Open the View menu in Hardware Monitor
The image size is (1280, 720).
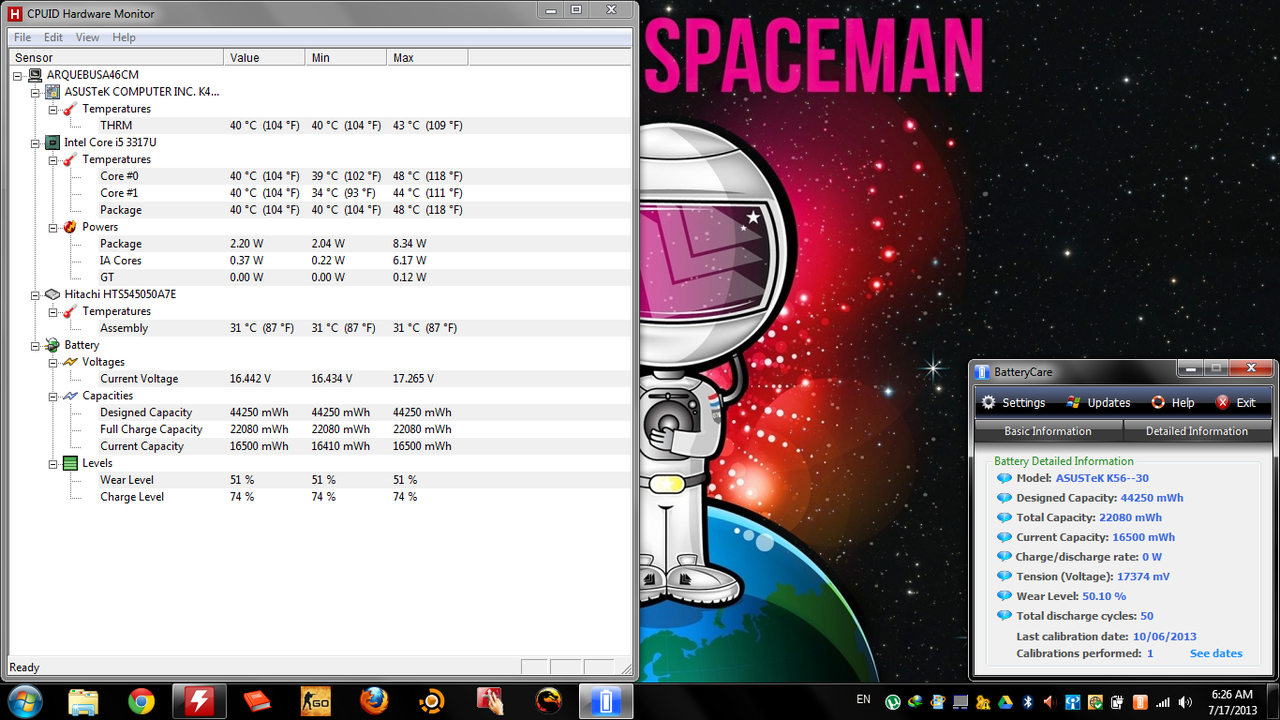[87, 37]
